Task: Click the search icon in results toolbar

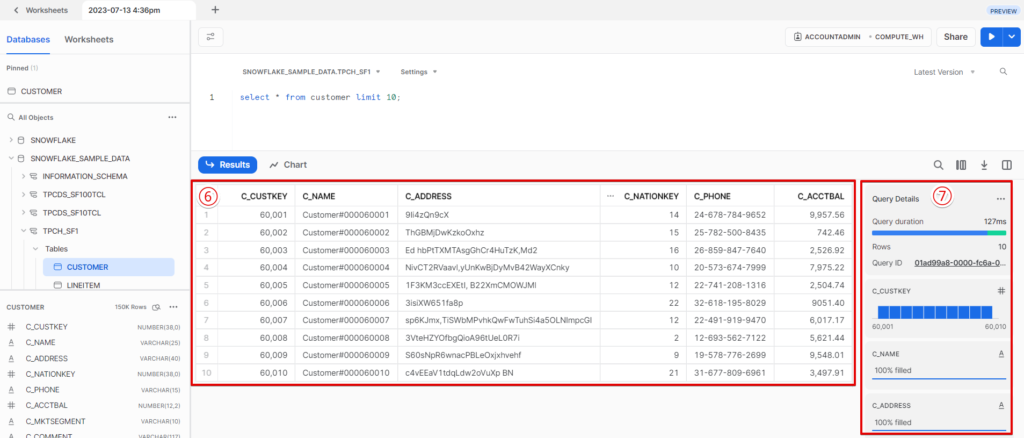Action: pos(938,165)
